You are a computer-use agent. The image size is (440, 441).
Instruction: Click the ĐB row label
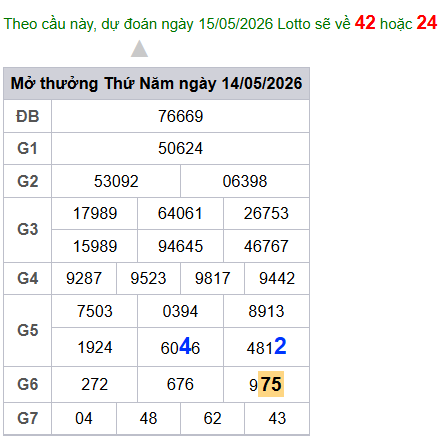[x=28, y=116]
